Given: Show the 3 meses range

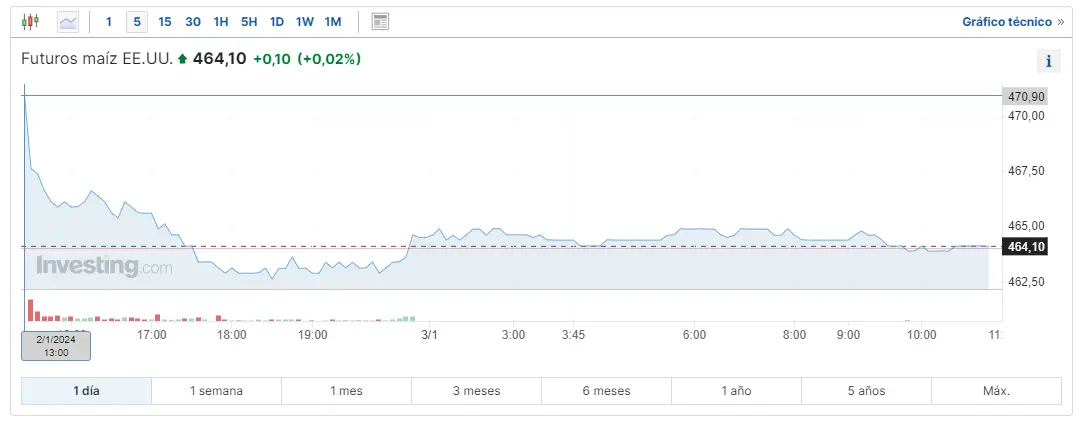Looking at the screenshot, I should tap(476, 391).
